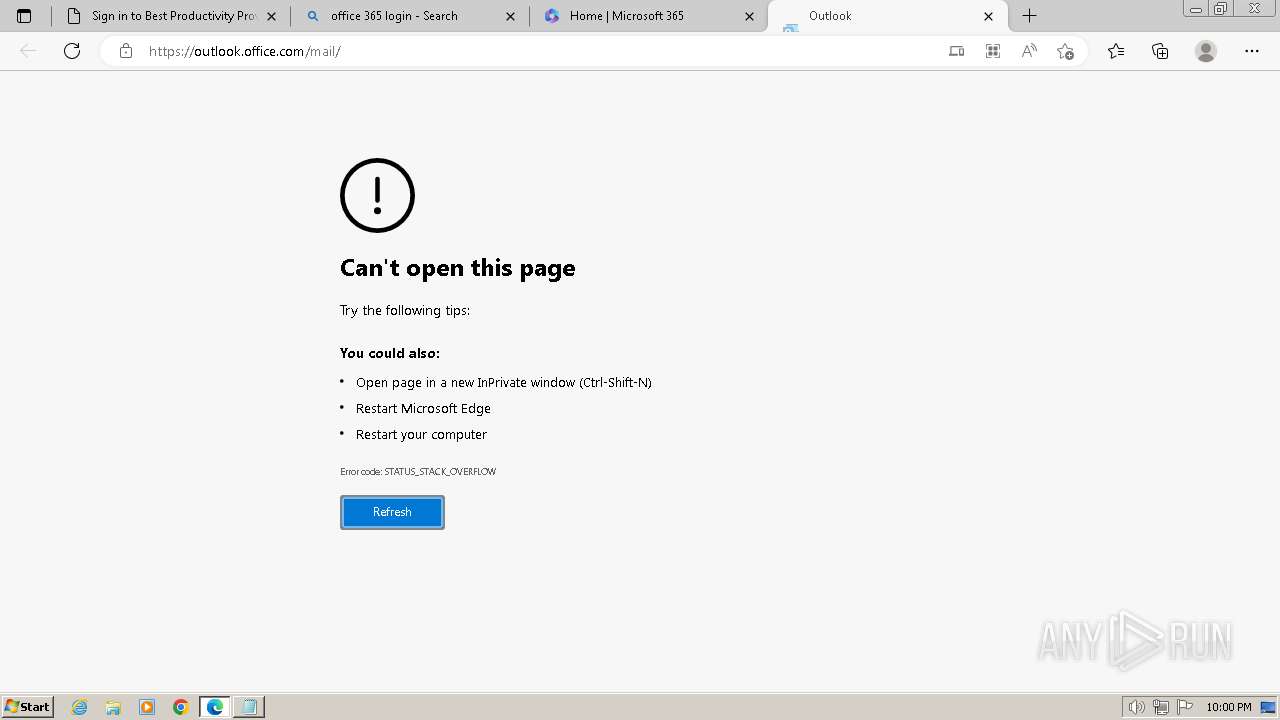
Task: Select the 'Can't open this page' heading
Action: pyautogui.click(x=458, y=268)
